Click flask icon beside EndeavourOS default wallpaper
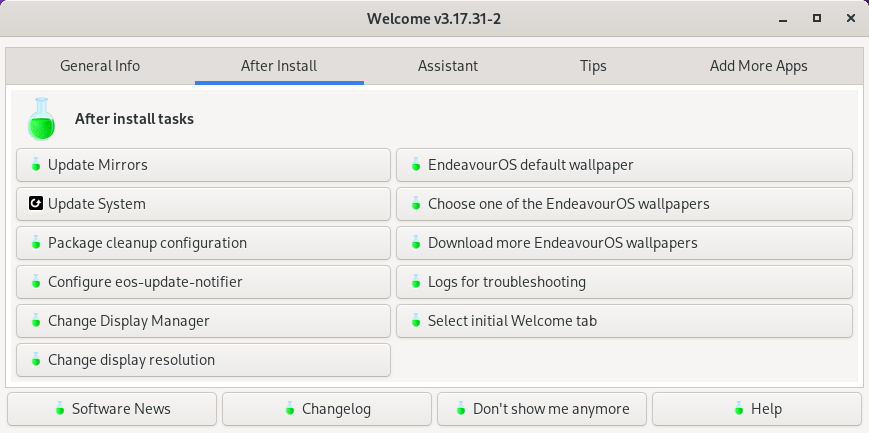Image resolution: width=869 pixels, height=433 pixels. click(x=416, y=165)
